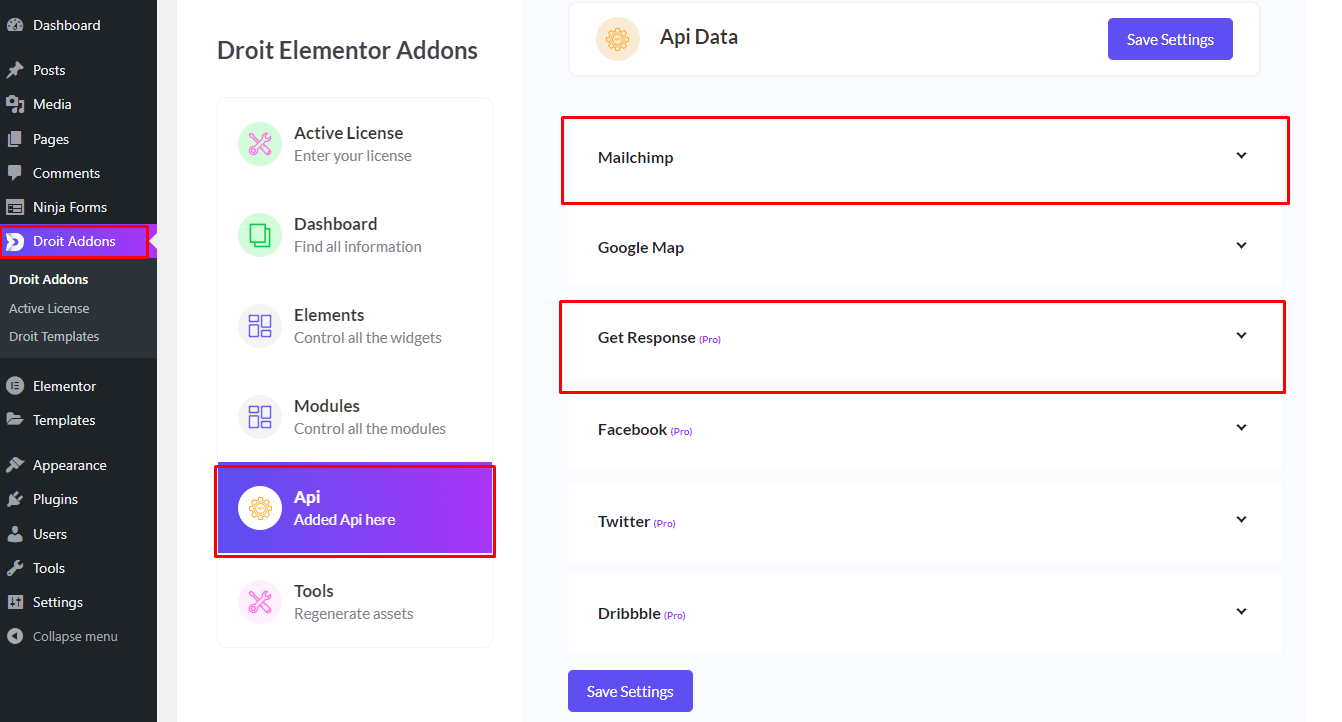This screenshot has width=1342, height=722.
Task: Expand the Facebook API section
Action: (x=1241, y=428)
